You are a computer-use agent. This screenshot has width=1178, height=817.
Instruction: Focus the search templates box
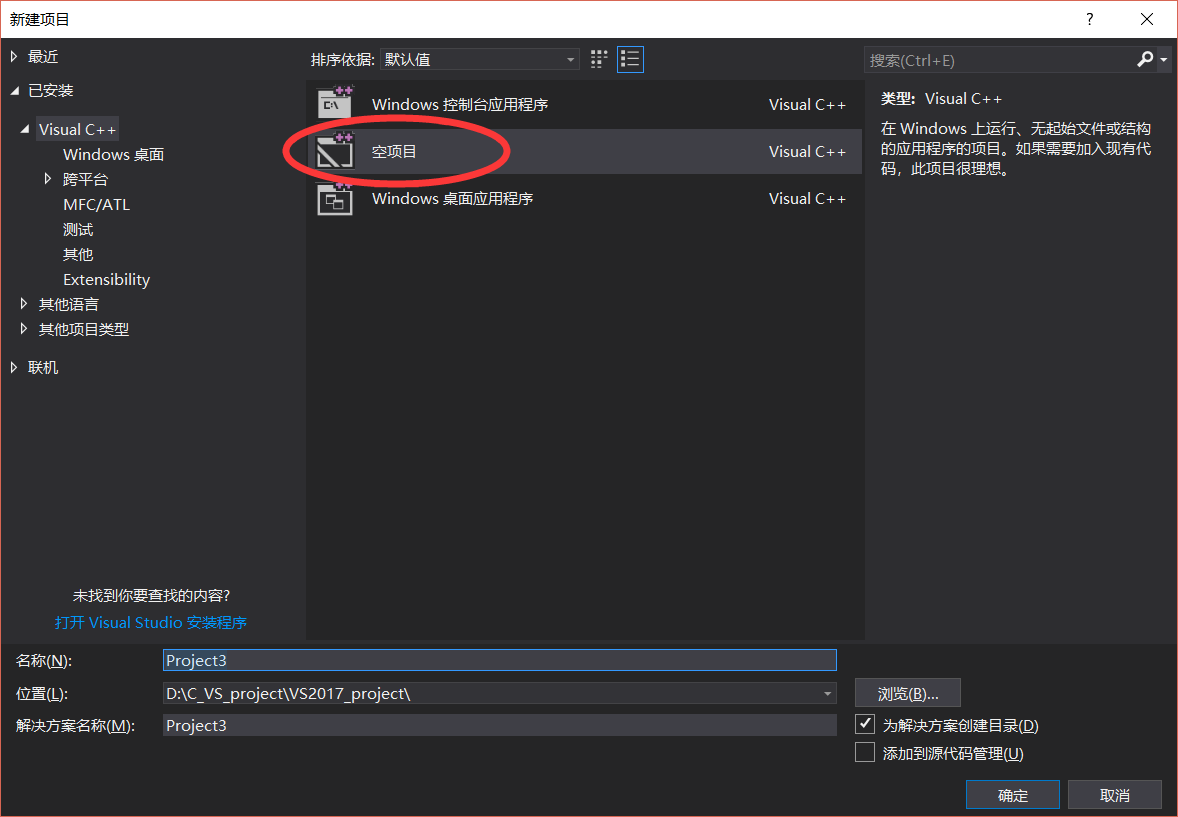999,60
